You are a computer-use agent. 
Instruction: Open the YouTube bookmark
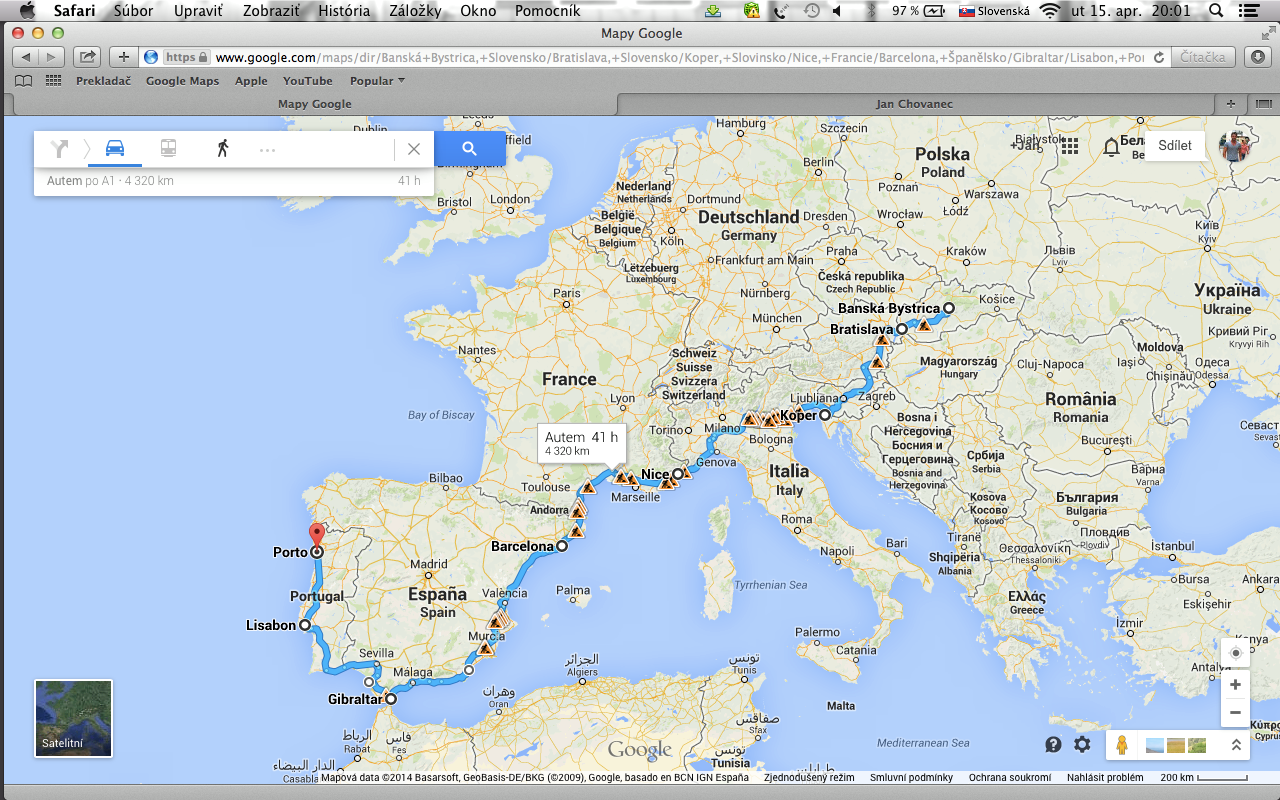[x=308, y=81]
